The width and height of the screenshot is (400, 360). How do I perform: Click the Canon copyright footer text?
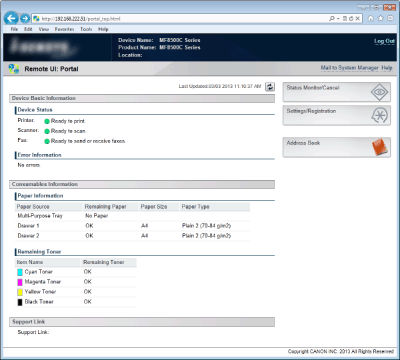click(341, 352)
